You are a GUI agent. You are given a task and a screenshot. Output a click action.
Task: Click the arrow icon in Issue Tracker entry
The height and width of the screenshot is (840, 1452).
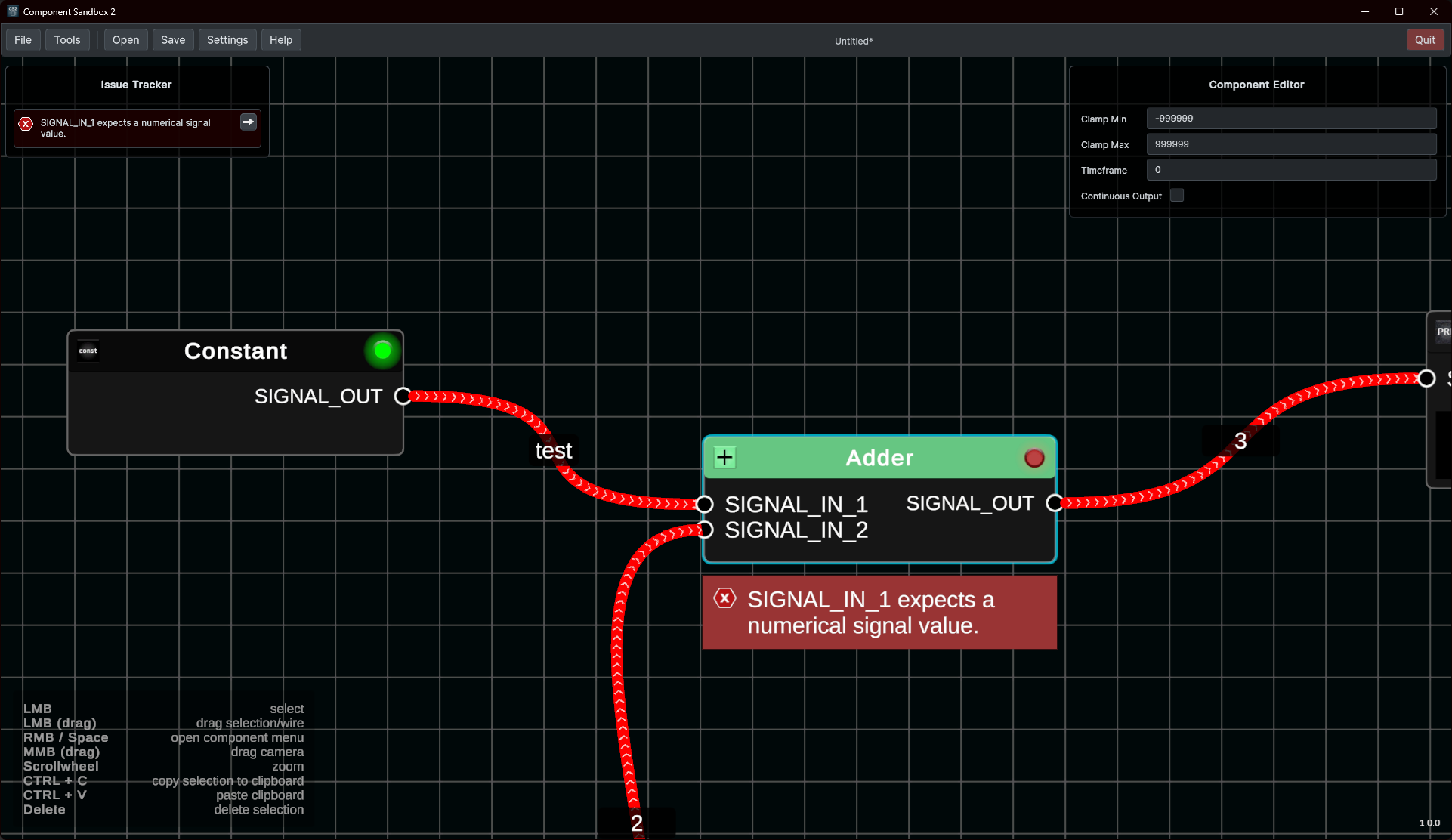pos(248,122)
